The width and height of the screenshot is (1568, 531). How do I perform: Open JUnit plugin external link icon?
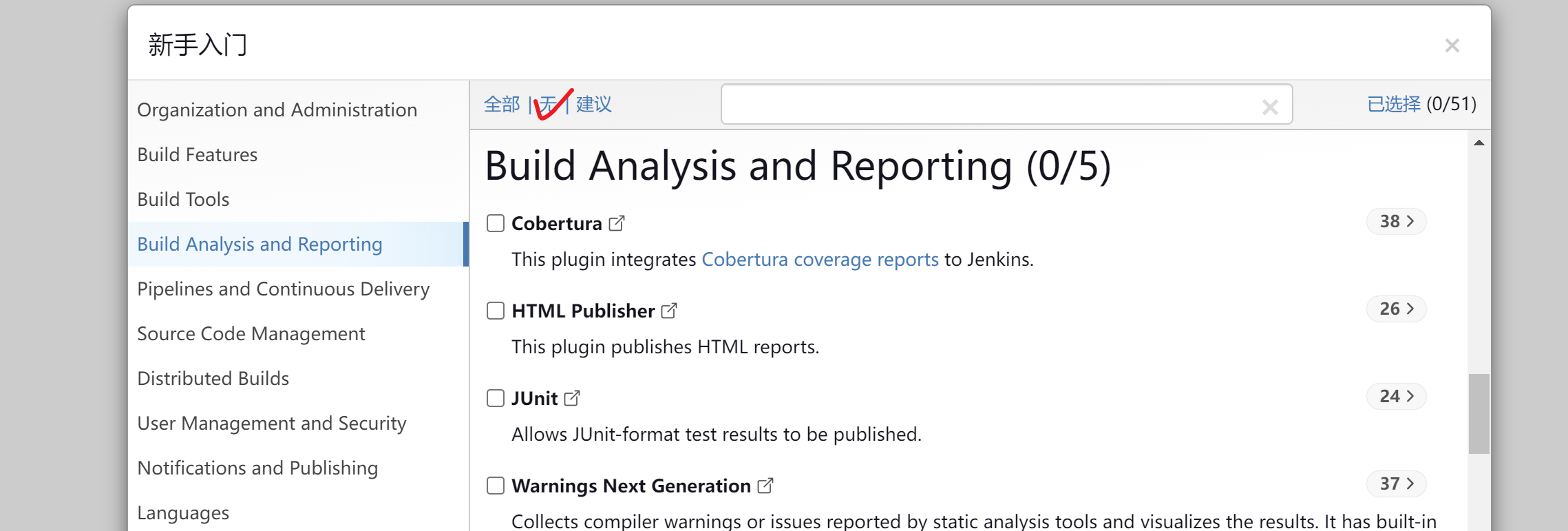pyautogui.click(x=572, y=398)
